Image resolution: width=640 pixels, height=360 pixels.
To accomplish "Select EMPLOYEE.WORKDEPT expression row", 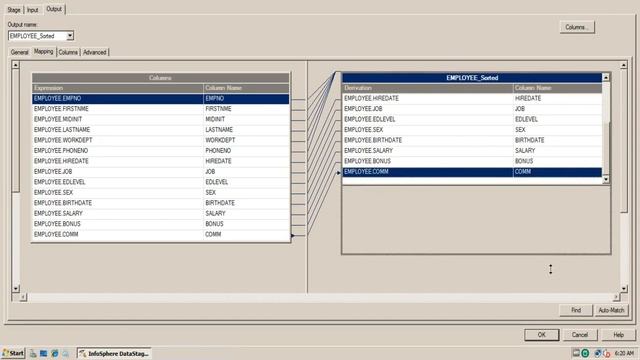I will [x=117, y=140].
